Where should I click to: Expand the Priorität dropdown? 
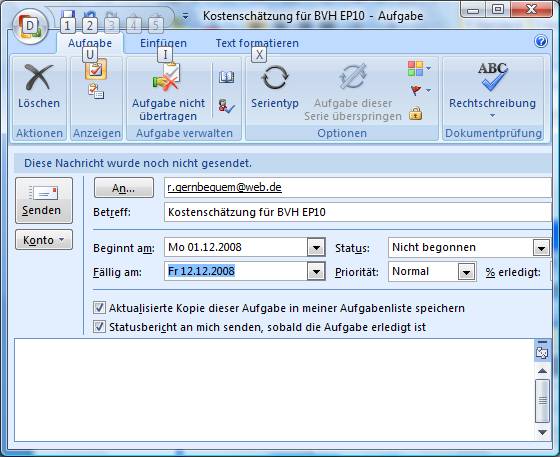pyautogui.click(x=466, y=272)
